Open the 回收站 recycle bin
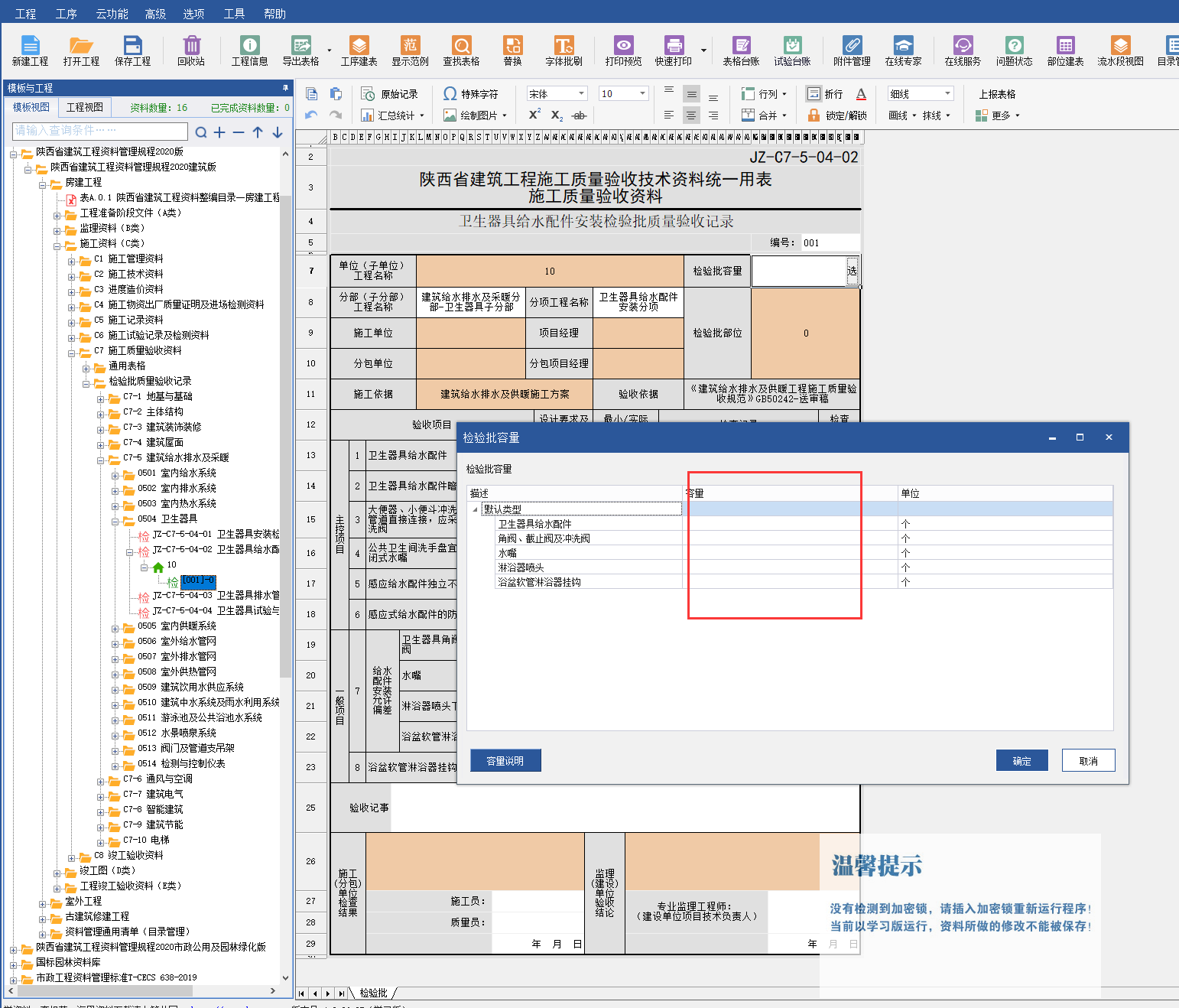 [191, 50]
